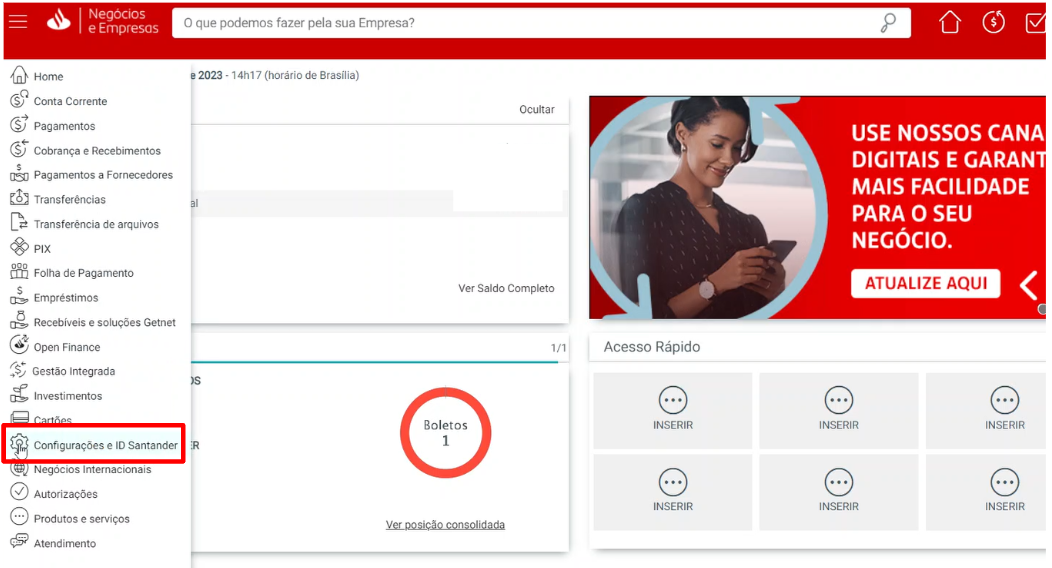Click the Empréstimos icon
Viewport: 1052px width, 568px height.
19,296
